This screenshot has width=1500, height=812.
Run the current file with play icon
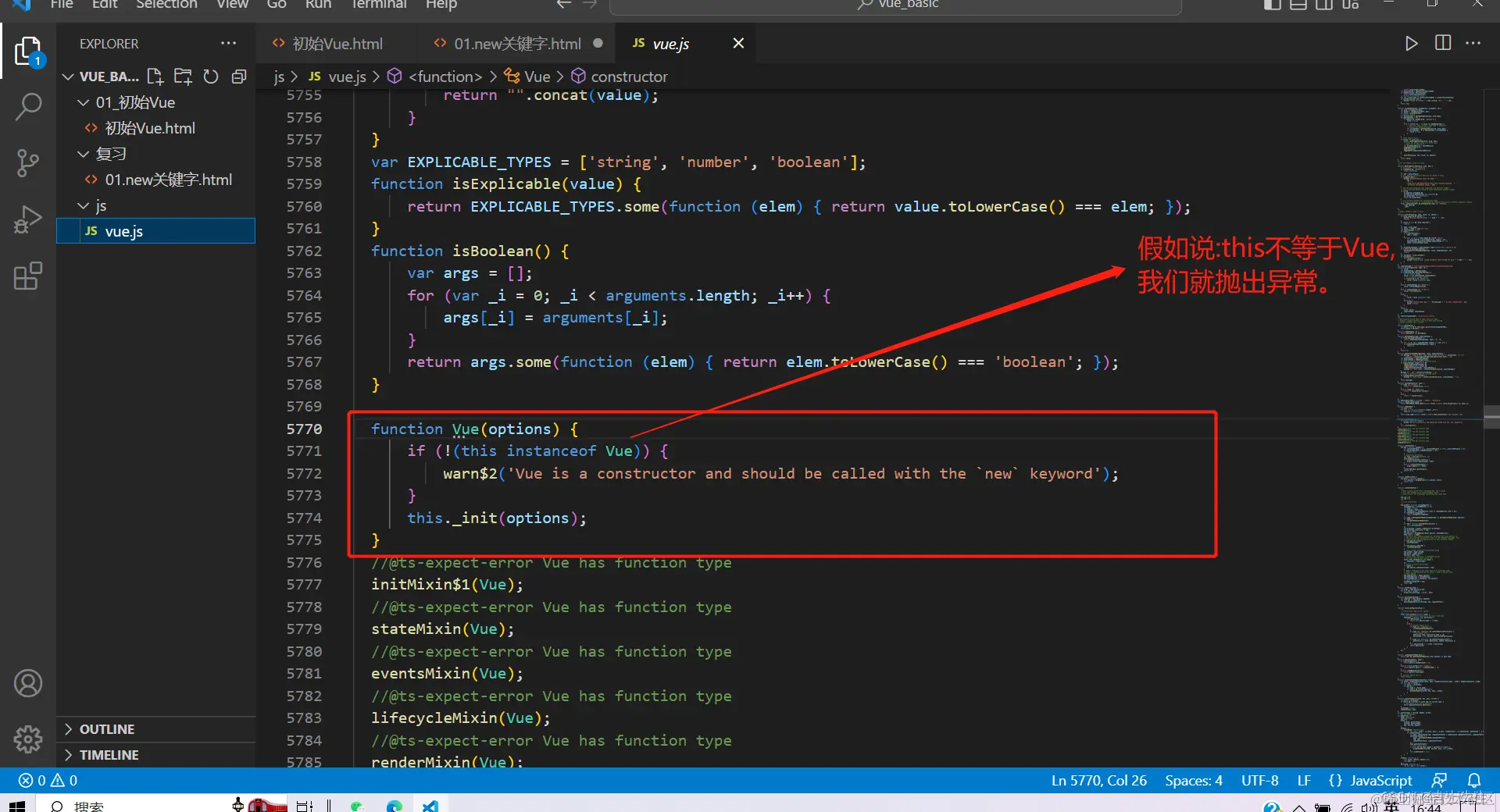1411,44
